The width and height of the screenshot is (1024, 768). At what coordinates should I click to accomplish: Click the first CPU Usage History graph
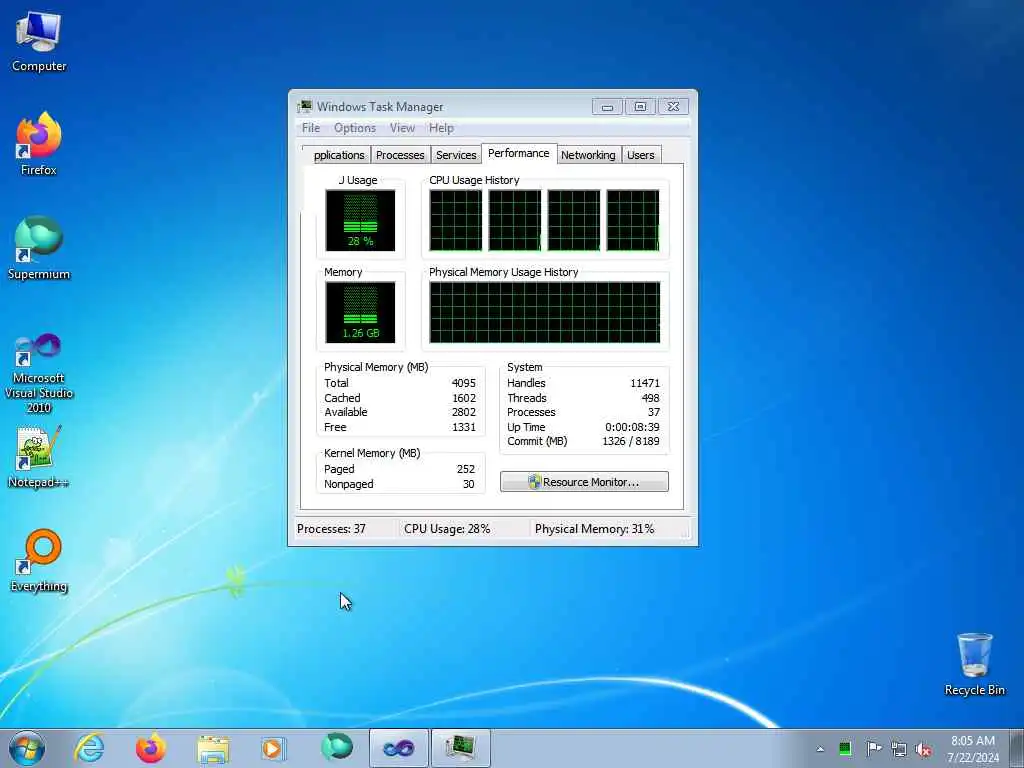pos(456,221)
